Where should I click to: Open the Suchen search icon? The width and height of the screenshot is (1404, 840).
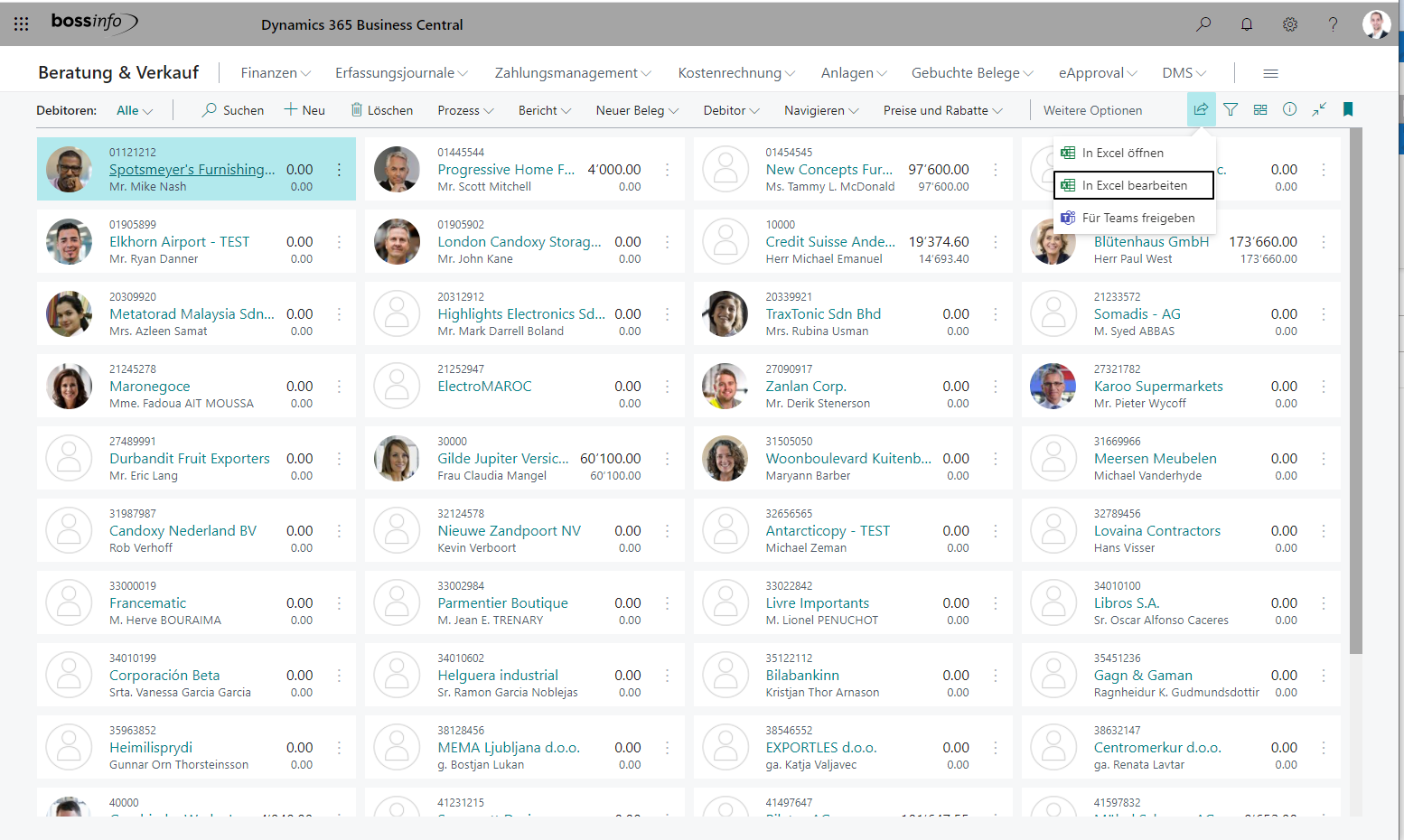232,109
